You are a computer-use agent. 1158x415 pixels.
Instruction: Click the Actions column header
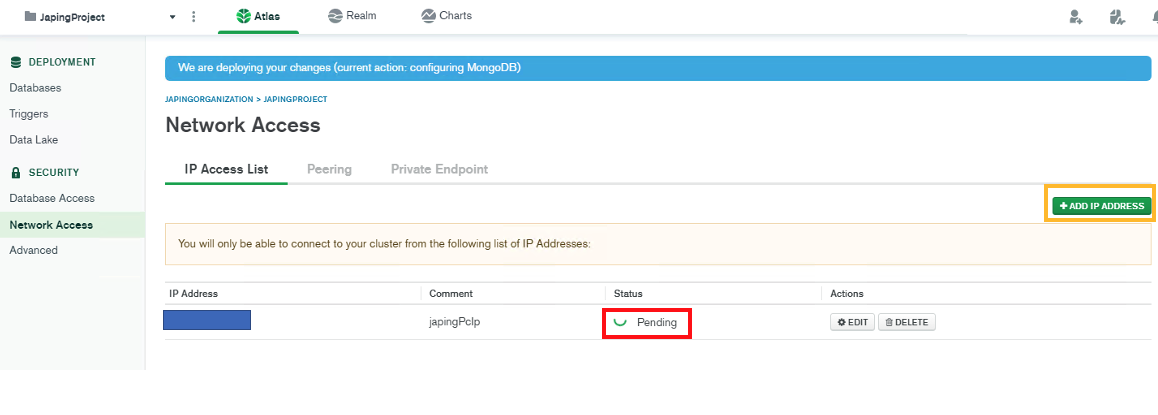tap(847, 293)
